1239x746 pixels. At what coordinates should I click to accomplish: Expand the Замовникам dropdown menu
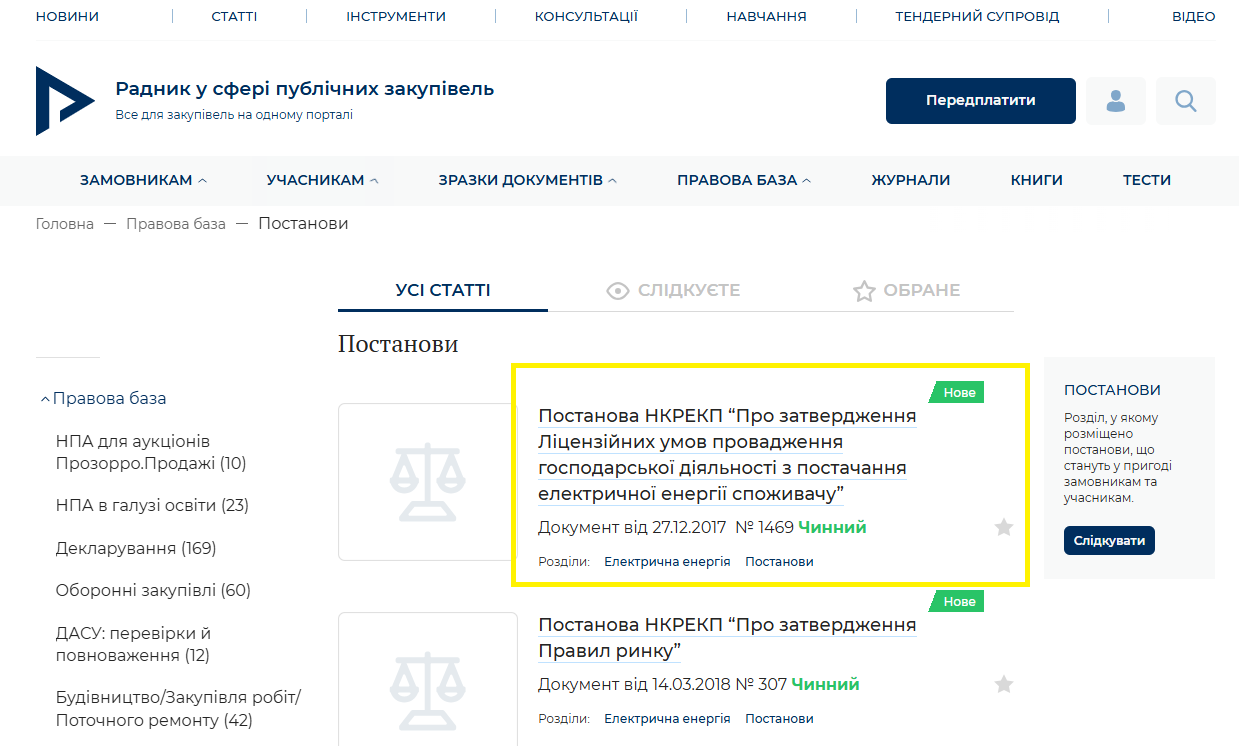(143, 181)
